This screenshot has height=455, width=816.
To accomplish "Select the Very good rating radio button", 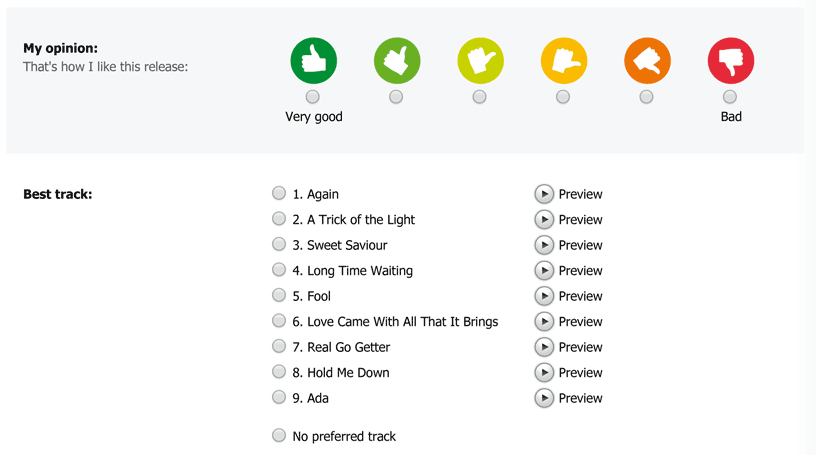I will click(x=313, y=97).
